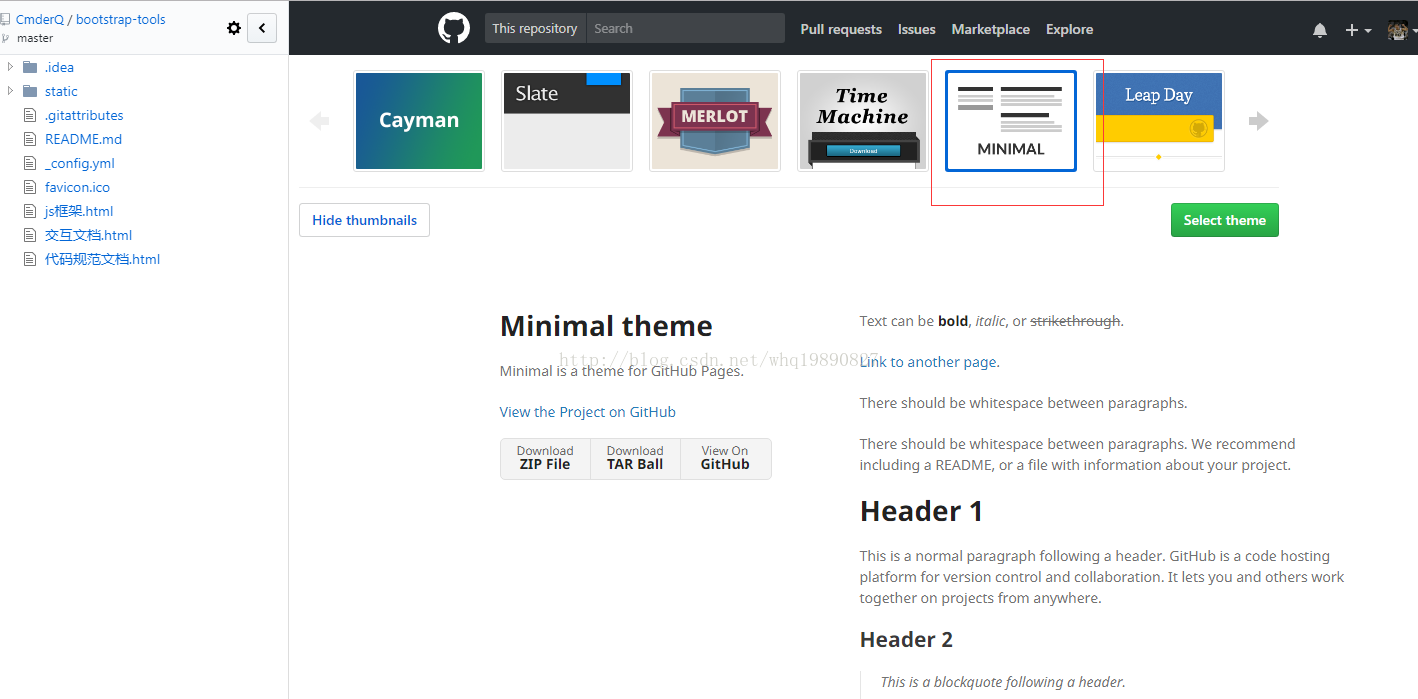Go to Issues
Viewport: 1418px width, 699px height.
coord(917,29)
